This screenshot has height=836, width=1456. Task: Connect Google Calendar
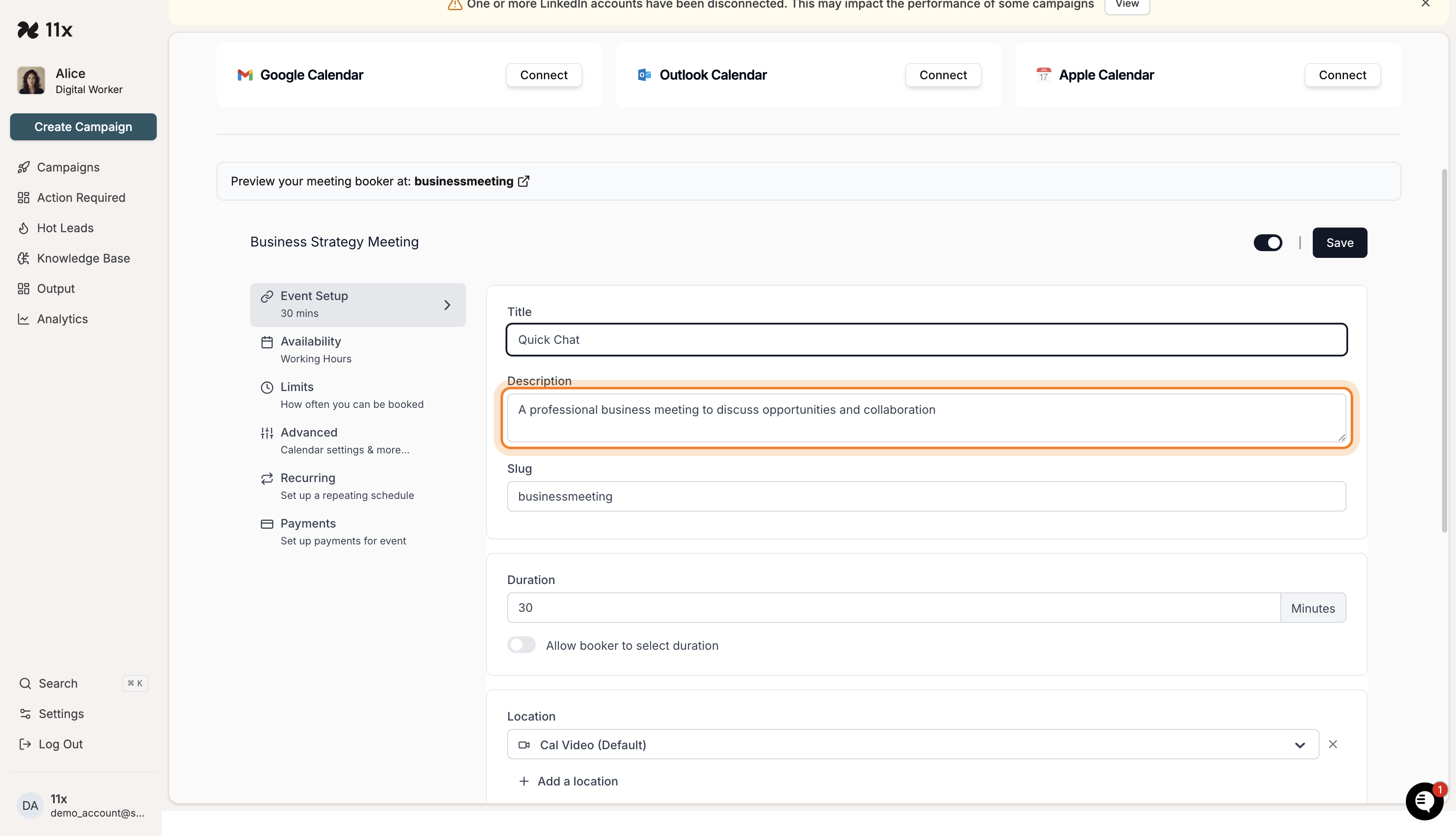(x=543, y=75)
